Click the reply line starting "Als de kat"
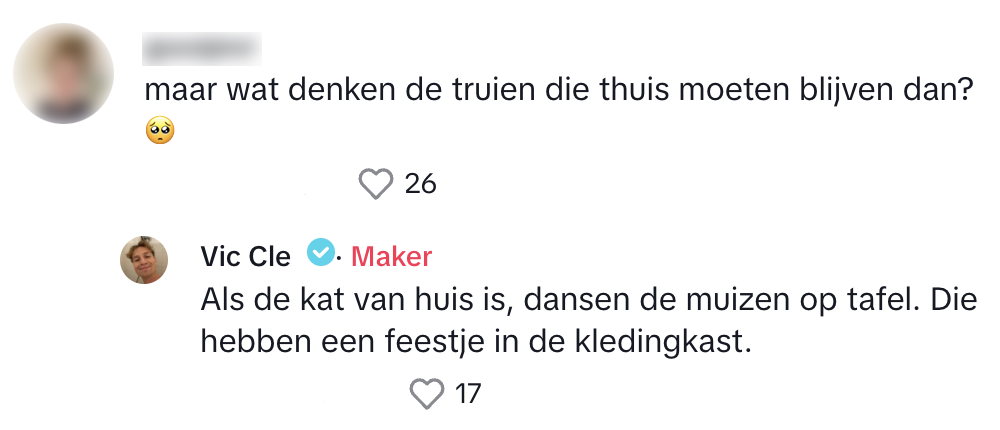This screenshot has height=430, width=1000. [x=588, y=300]
